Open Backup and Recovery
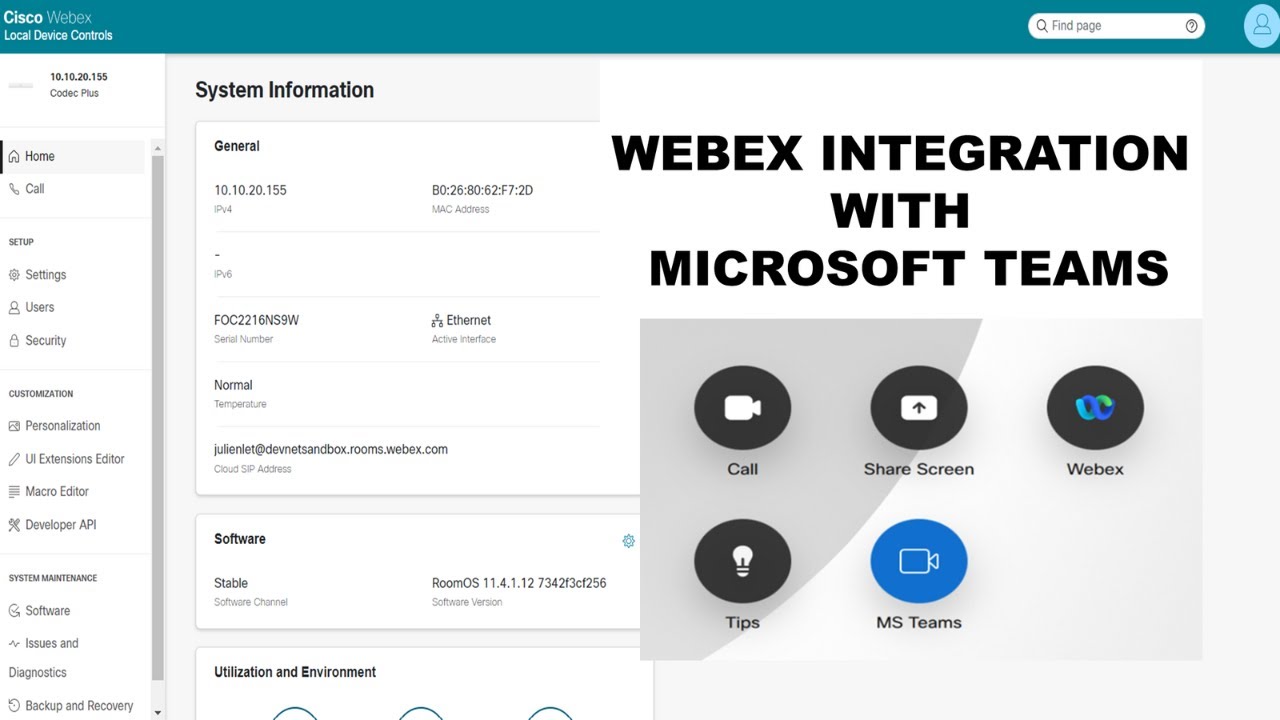This screenshot has height=720, width=1280. click(x=73, y=706)
